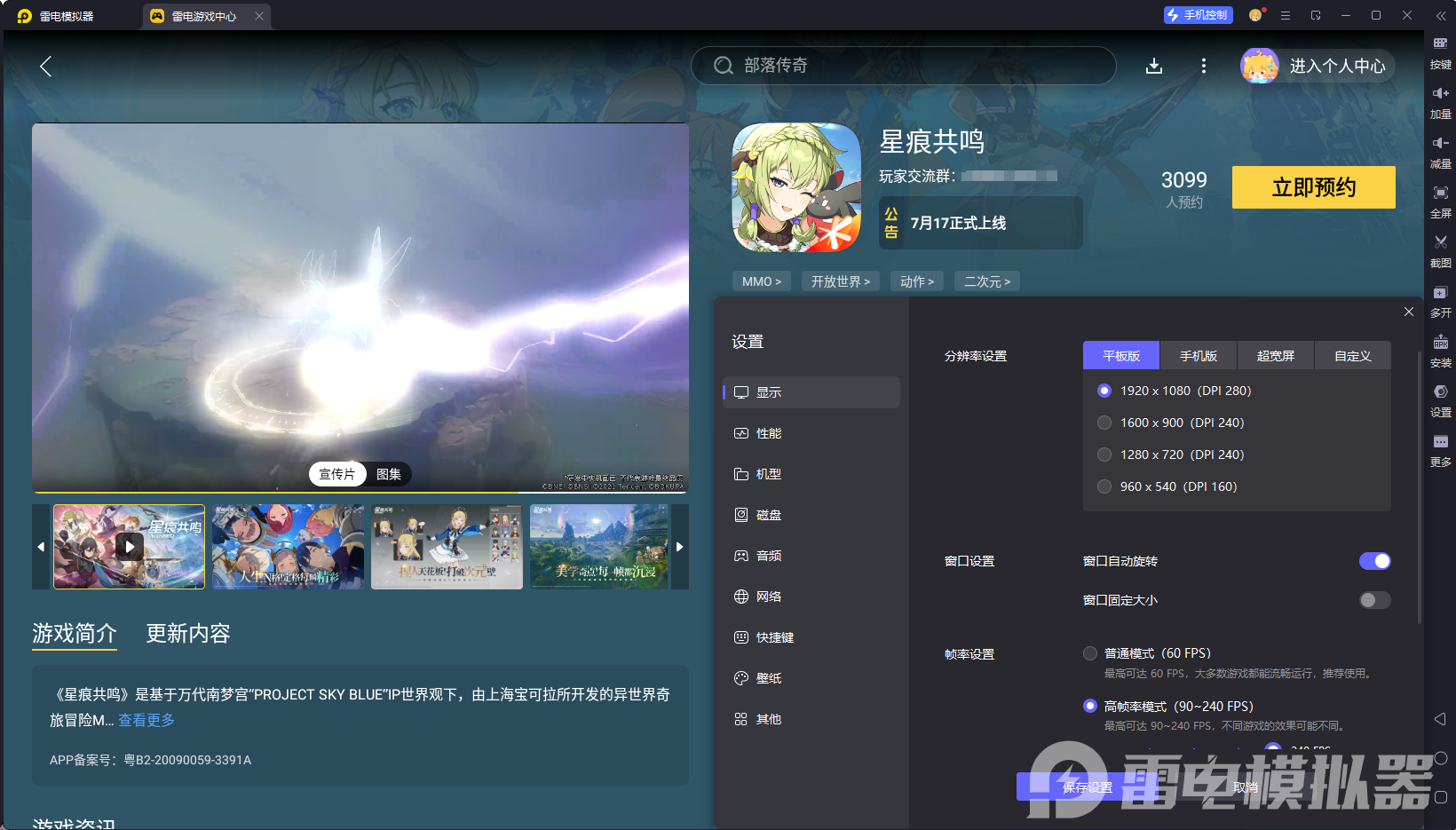Decrease volume with 减量 icon

1440,152
